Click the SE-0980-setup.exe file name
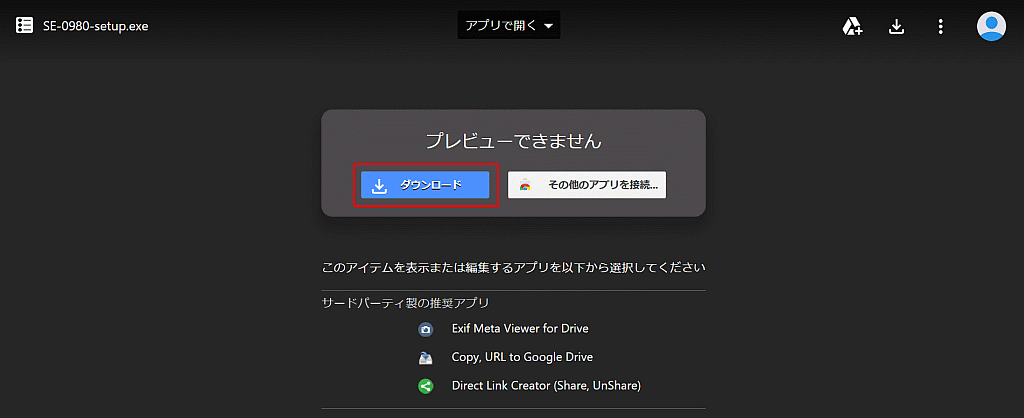This screenshot has width=1024, height=418. (95, 26)
